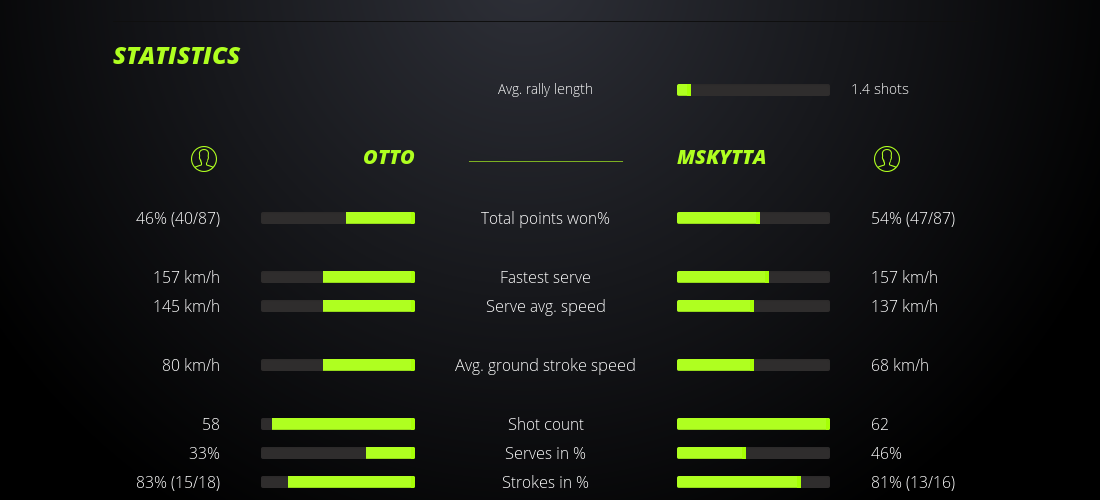The image size is (1100, 500).
Task: Click Otto's 46% (40/87) points value
Action: pyautogui.click(x=178, y=218)
